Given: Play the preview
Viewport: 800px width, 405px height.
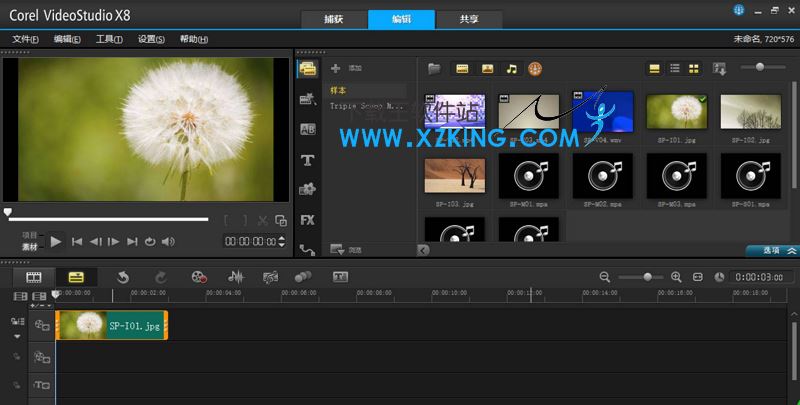Looking at the screenshot, I should (56, 241).
